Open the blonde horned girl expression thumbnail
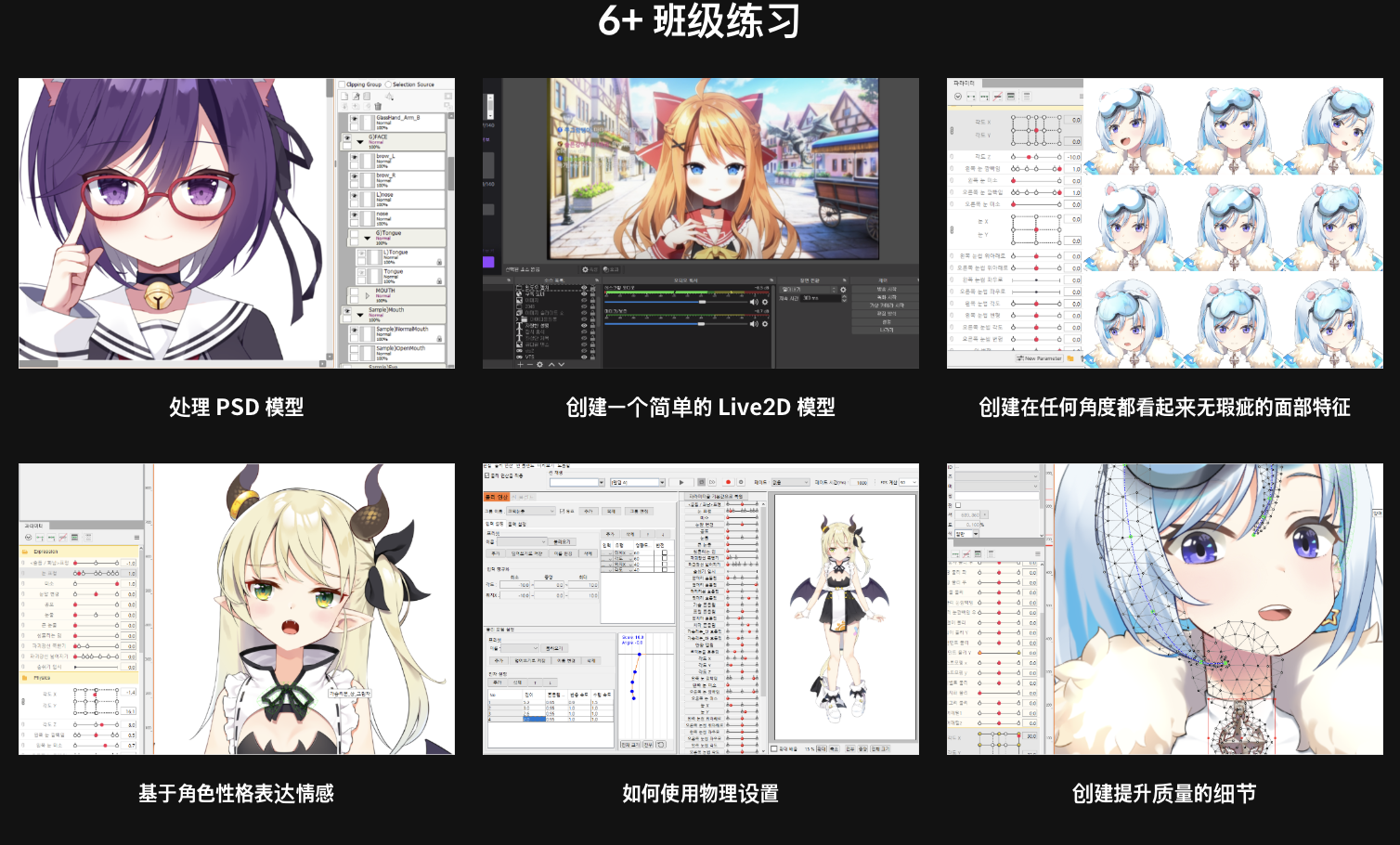The width and height of the screenshot is (1400, 845). pos(237,609)
